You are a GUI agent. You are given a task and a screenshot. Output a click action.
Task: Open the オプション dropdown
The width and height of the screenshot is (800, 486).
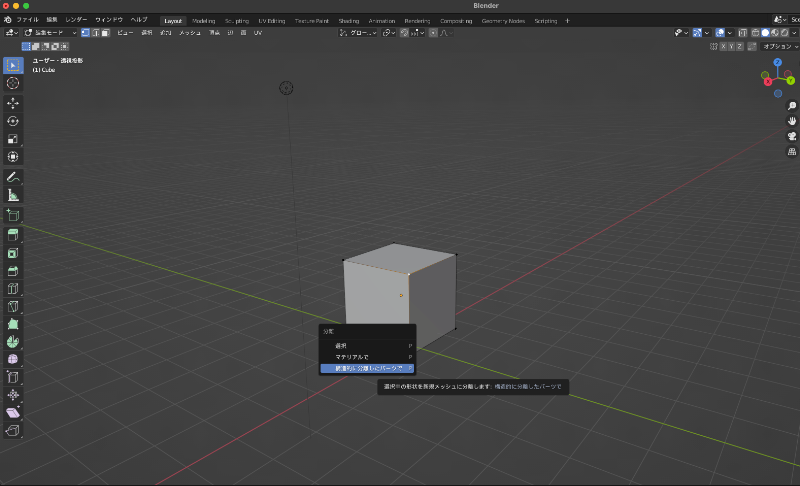click(x=780, y=46)
